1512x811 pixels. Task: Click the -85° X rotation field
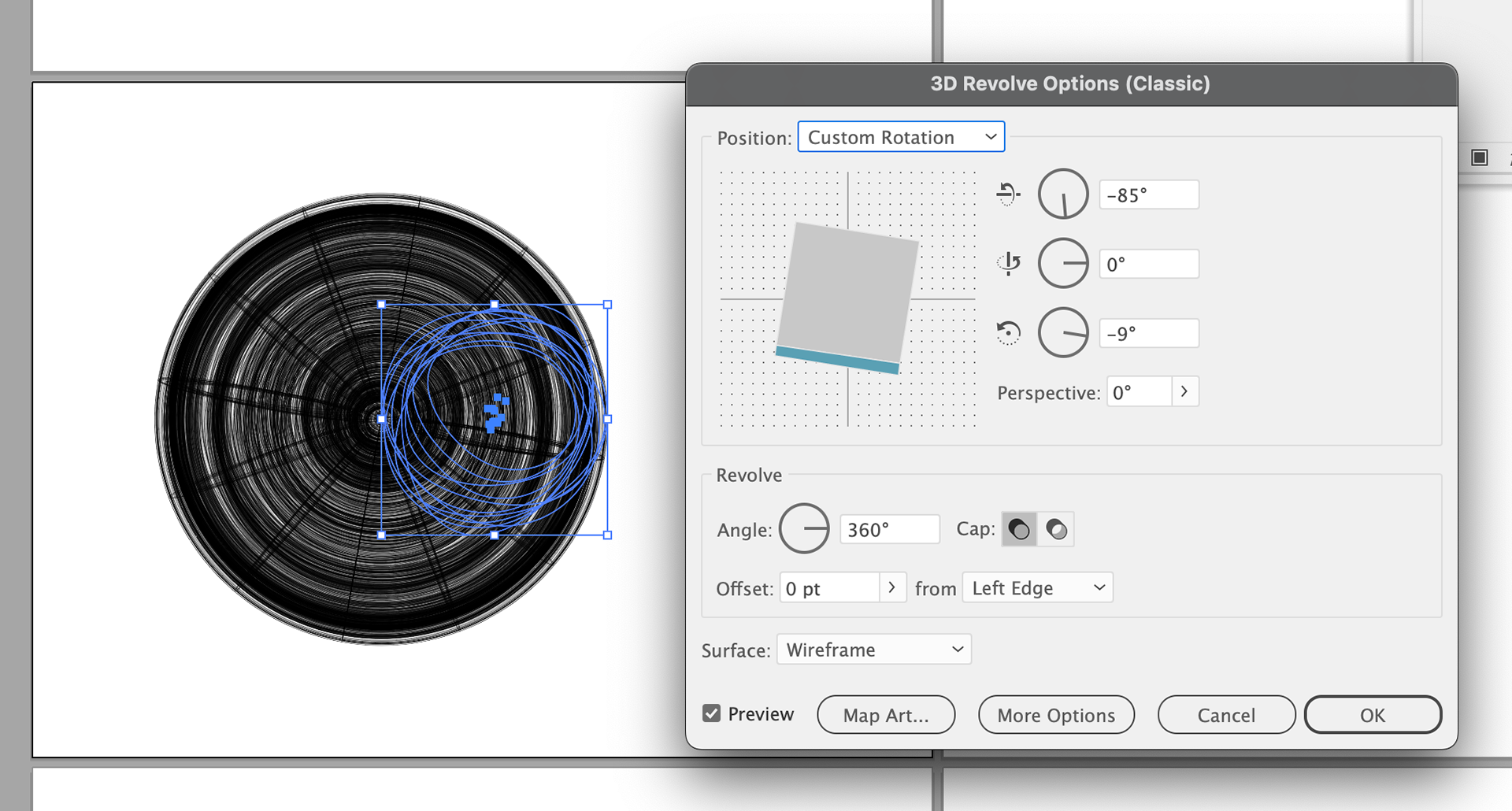click(x=1149, y=194)
